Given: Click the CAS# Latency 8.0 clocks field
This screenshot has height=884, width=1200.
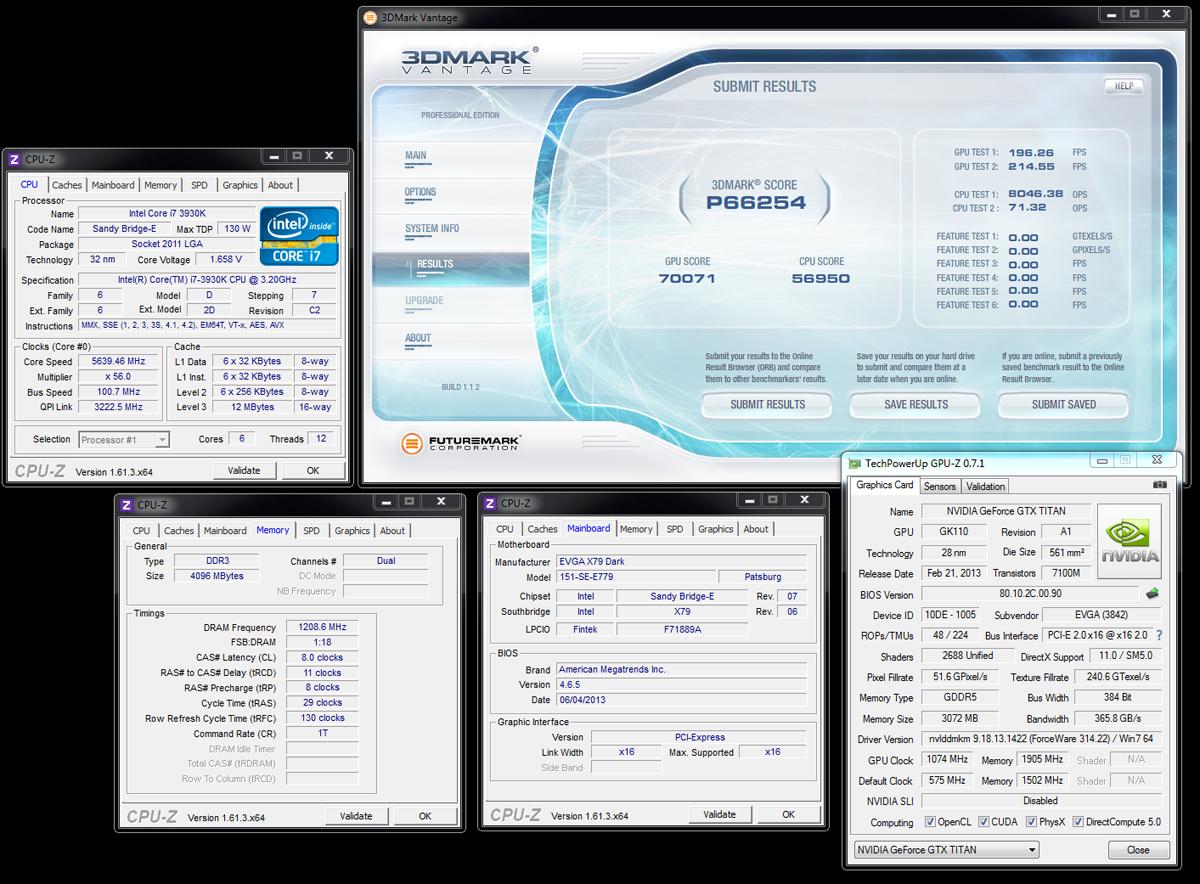Looking at the screenshot, I should pyautogui.click(x=322, y=658).
